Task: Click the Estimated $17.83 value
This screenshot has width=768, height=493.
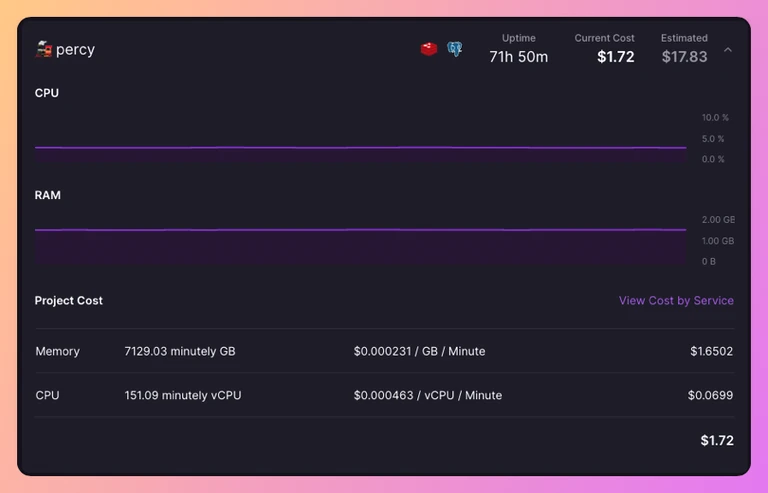Action: click(684, 57)
